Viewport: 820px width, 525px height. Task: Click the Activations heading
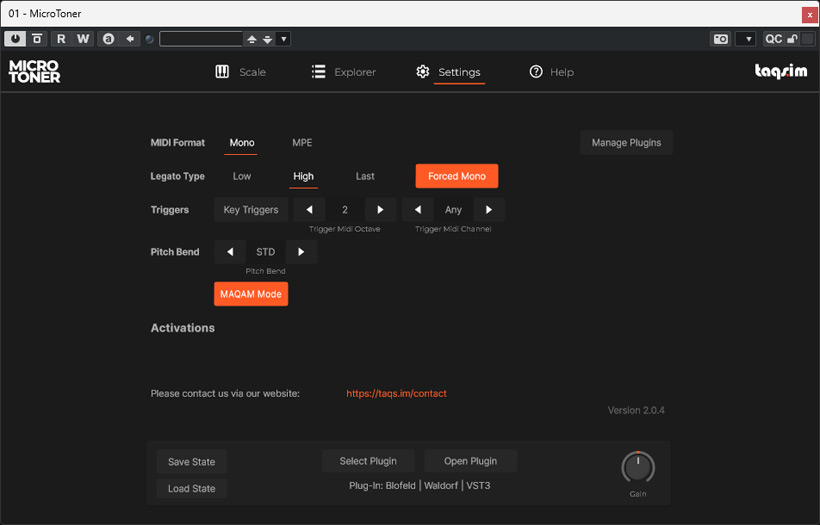(x=183, y=328)
